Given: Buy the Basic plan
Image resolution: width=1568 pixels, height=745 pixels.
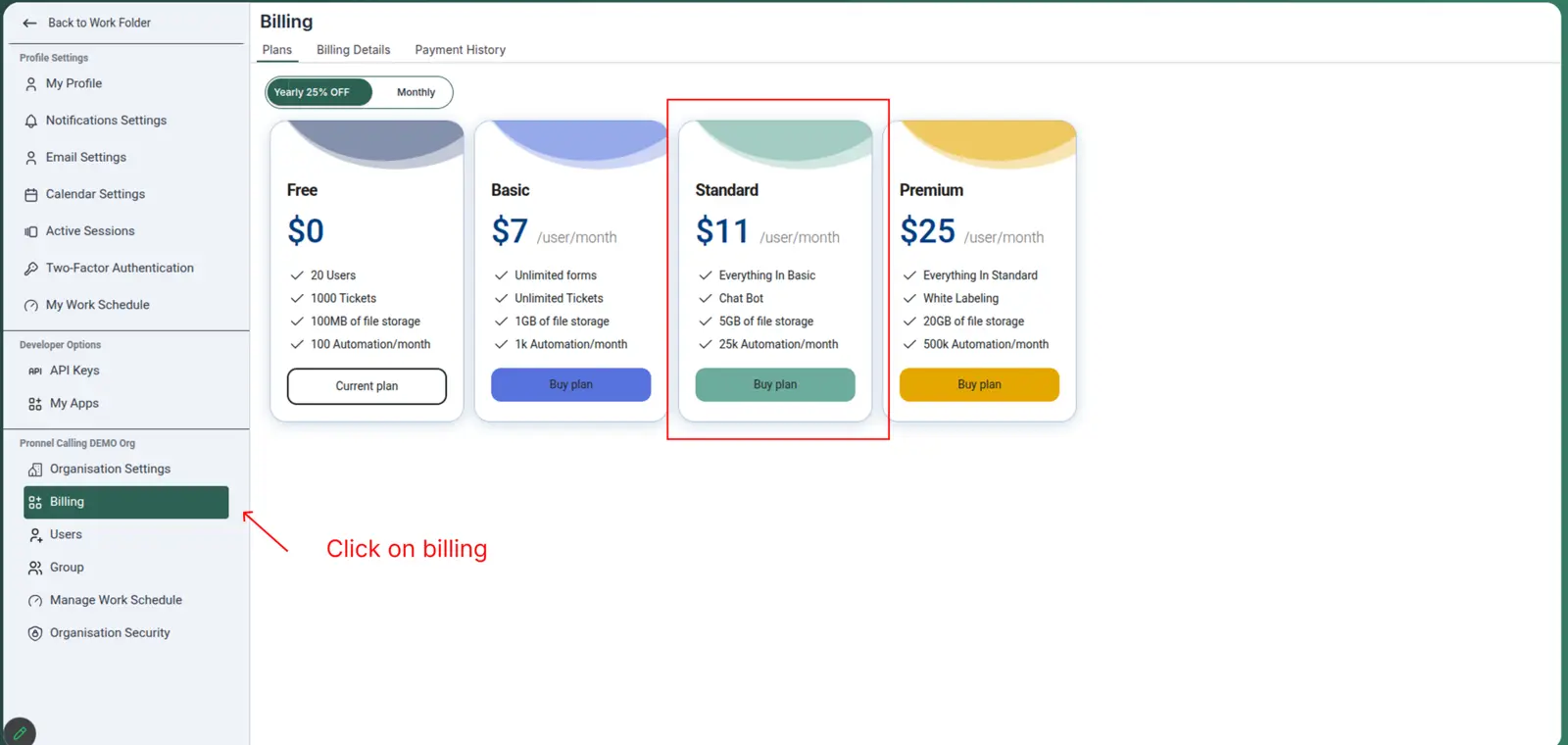Looking at the screenshot, I should (x=570, y=384).
